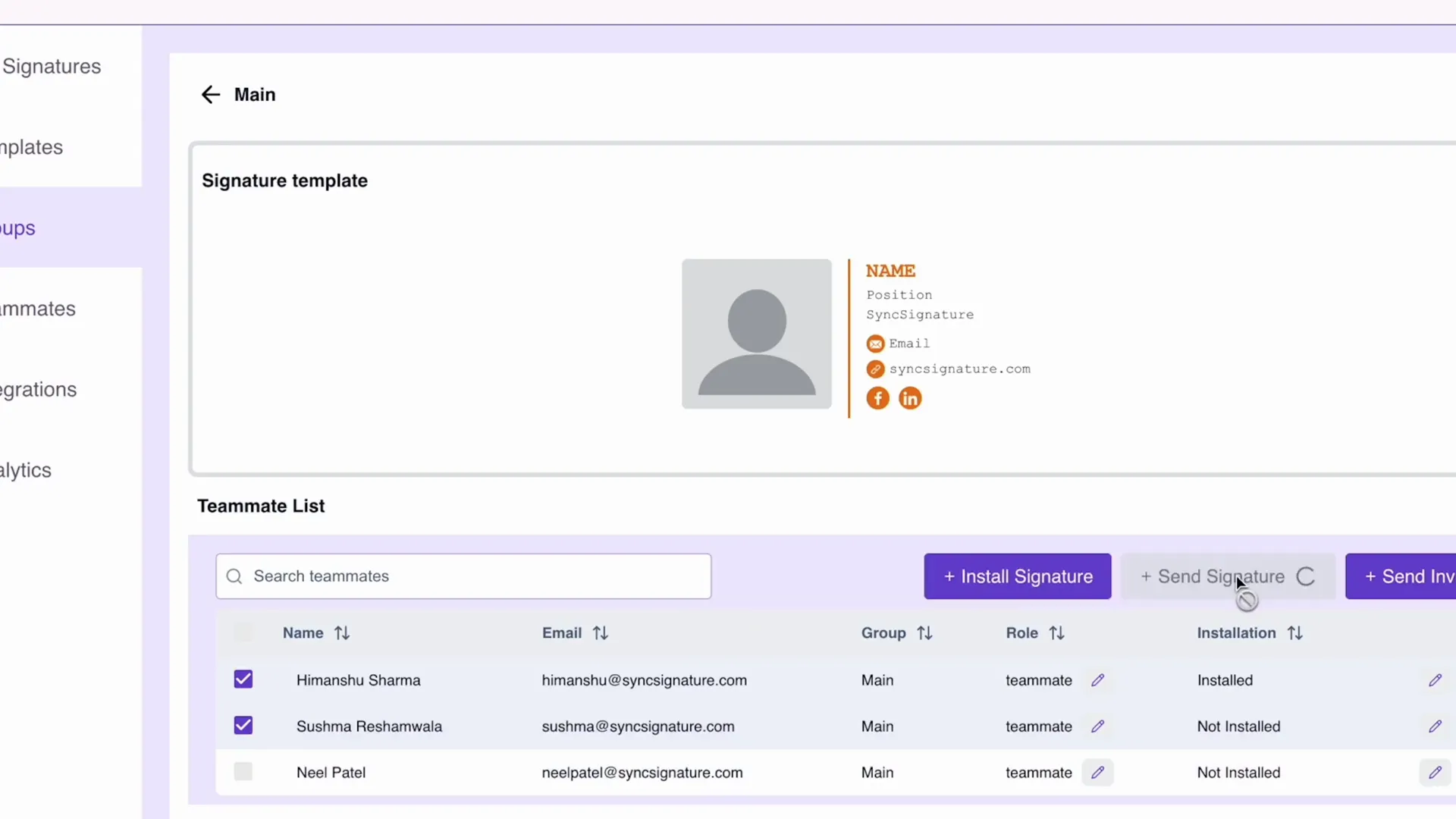Click the name Neel Patel
The image size is (1456, 819).
click(x=331, y=773)
